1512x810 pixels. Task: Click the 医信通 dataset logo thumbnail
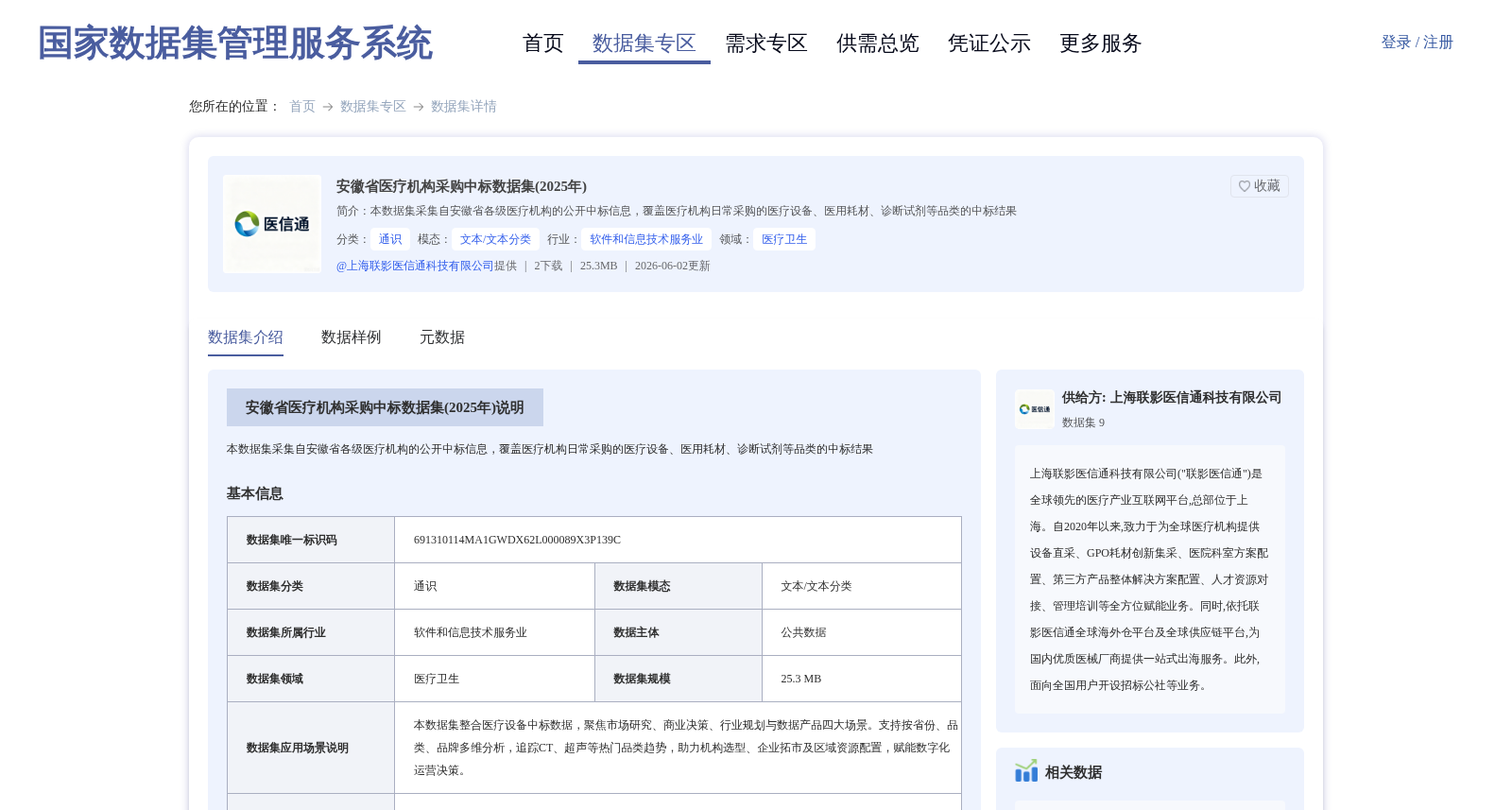click(272, 224)
